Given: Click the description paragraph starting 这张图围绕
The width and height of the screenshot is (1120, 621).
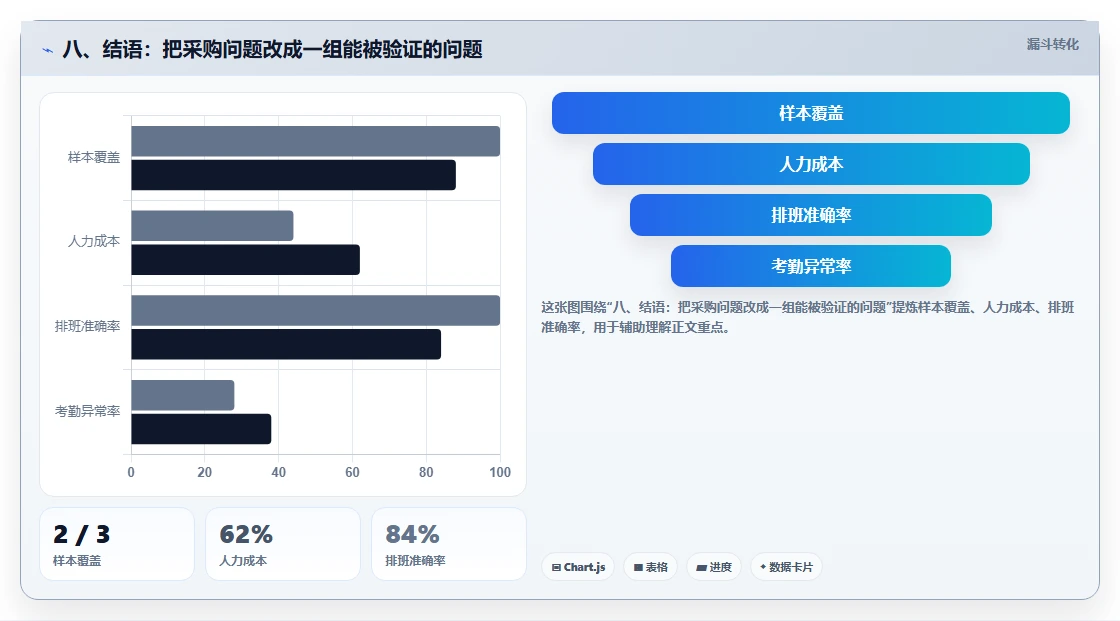Looking at the screenshot, I should click(x=807, y=317).
